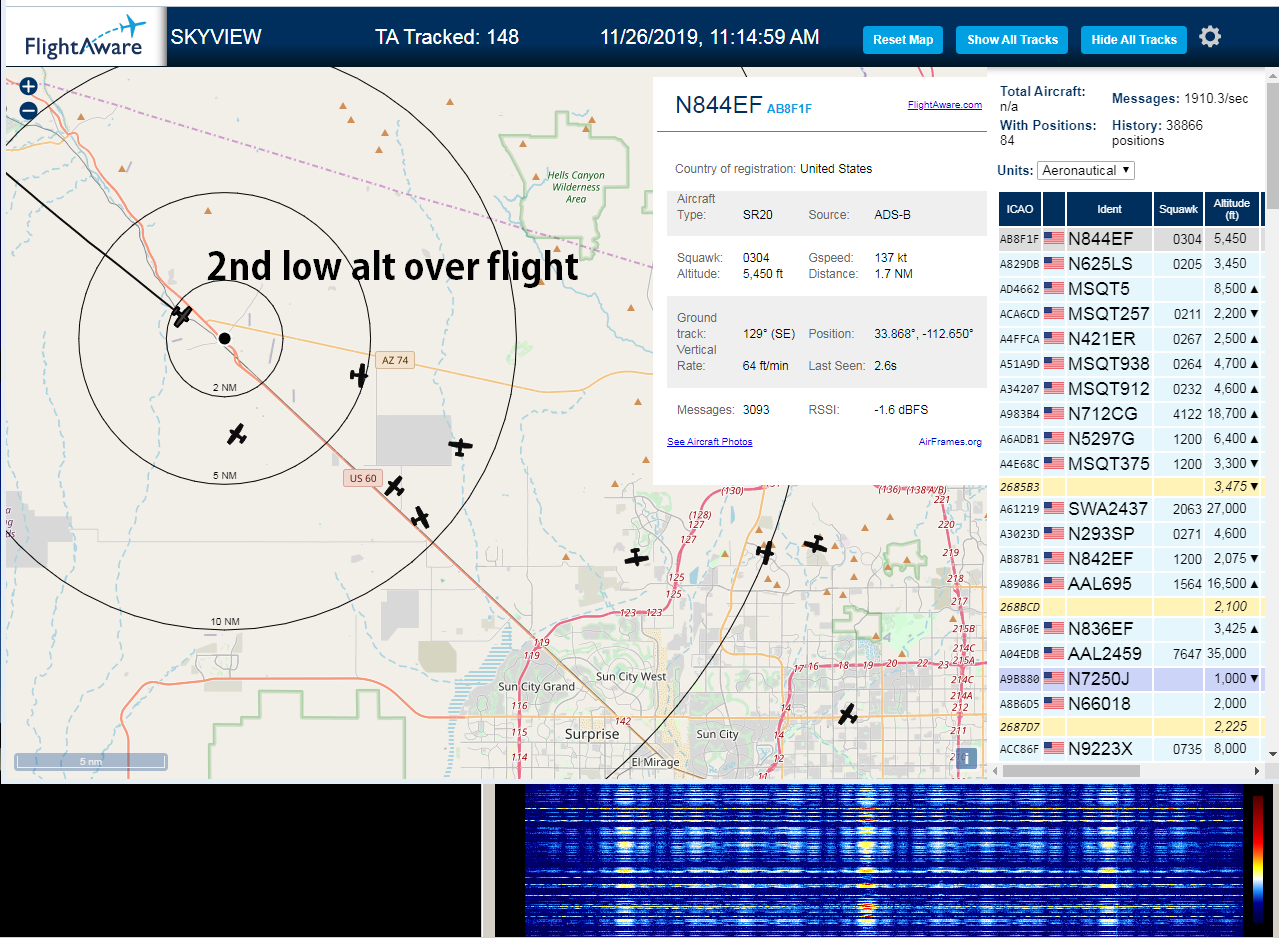1279x939 pixels.
Task: Select the row with ICAO 2687D7
Action: coord(1130,726)
